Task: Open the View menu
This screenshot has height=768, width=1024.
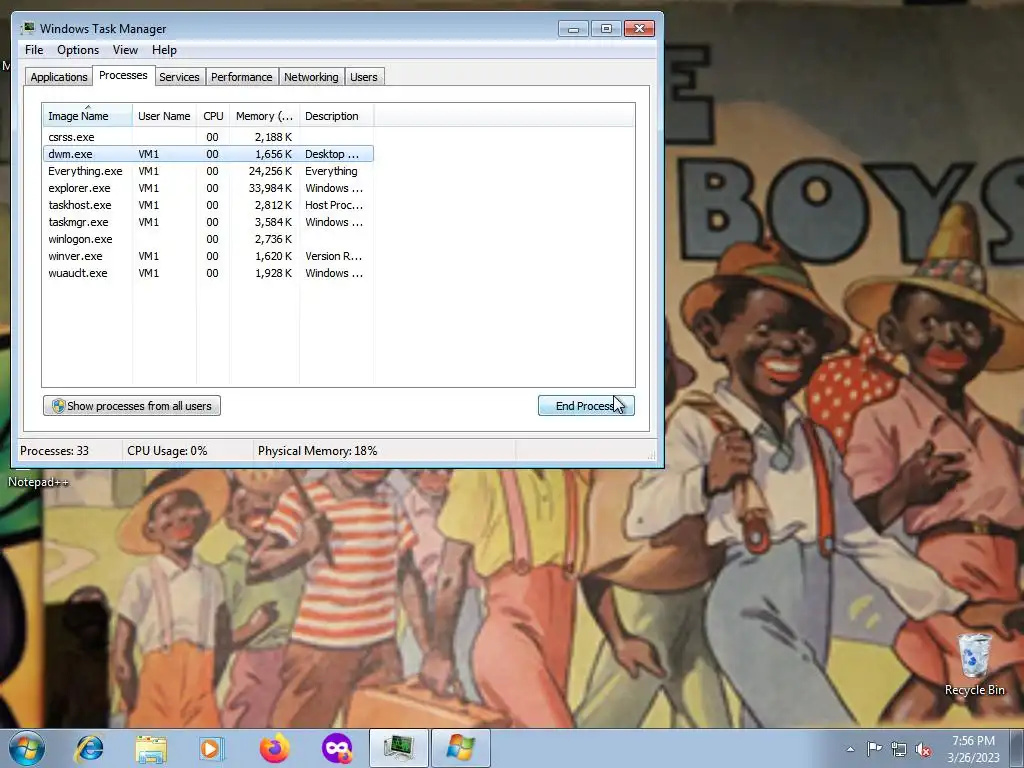Action: pos(125,50)
